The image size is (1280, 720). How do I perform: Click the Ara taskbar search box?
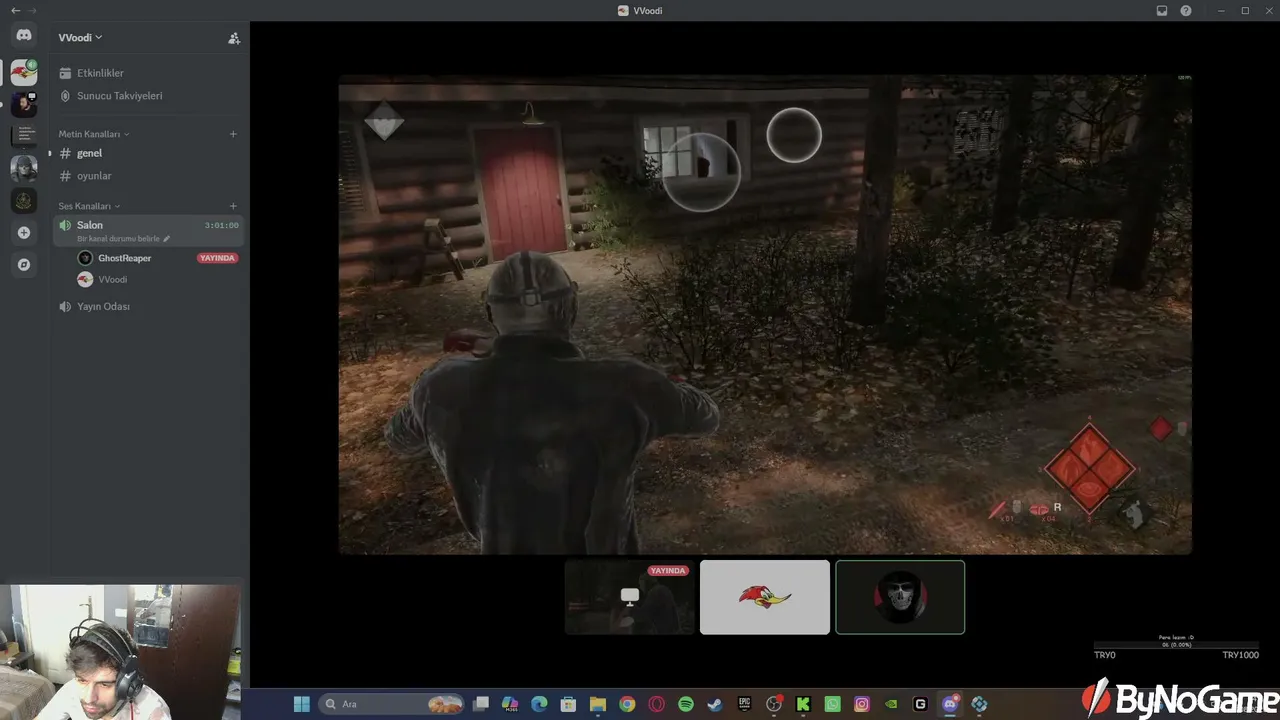point(392,704)
